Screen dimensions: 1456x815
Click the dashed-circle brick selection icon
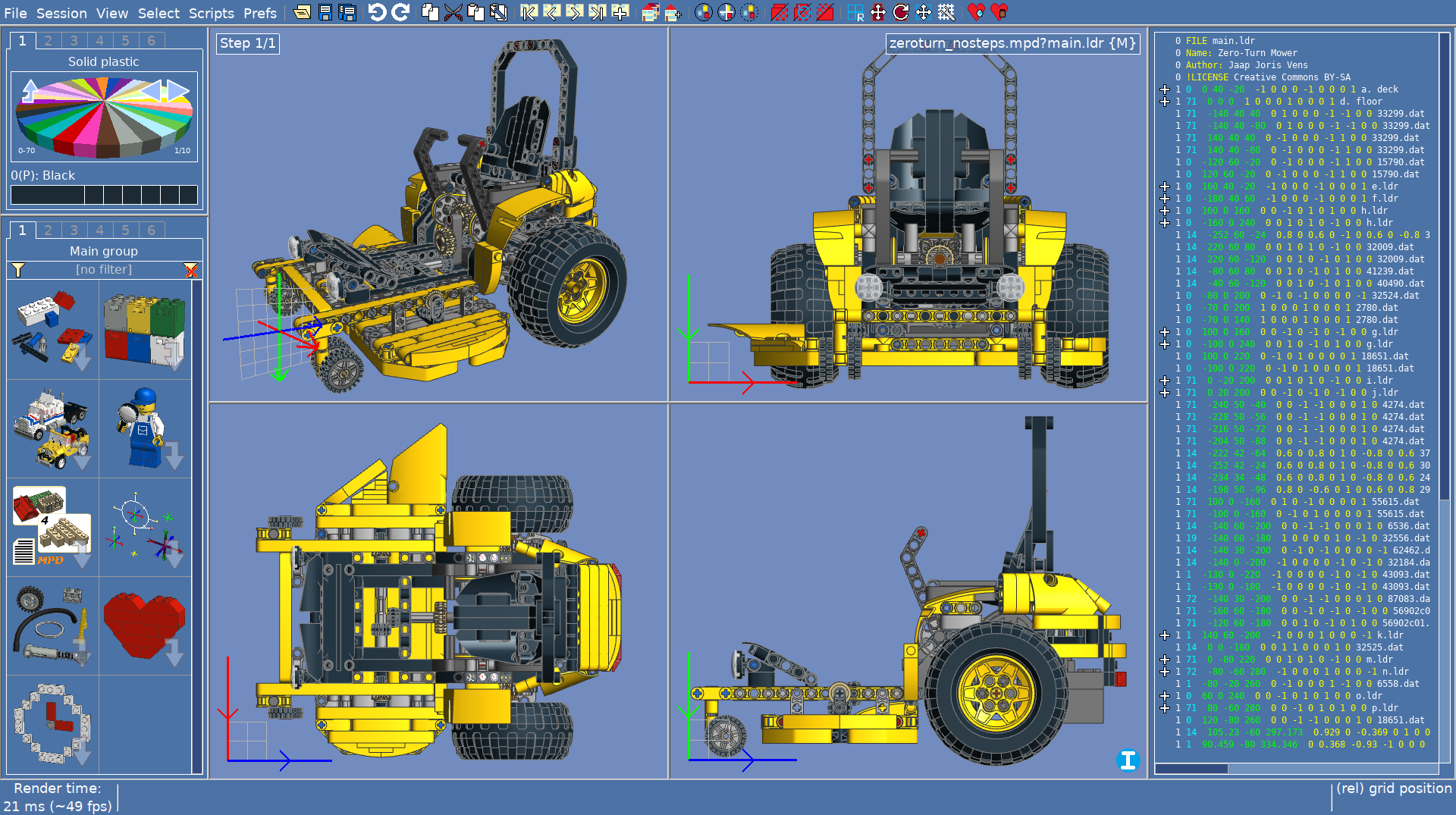coord(748,12)
